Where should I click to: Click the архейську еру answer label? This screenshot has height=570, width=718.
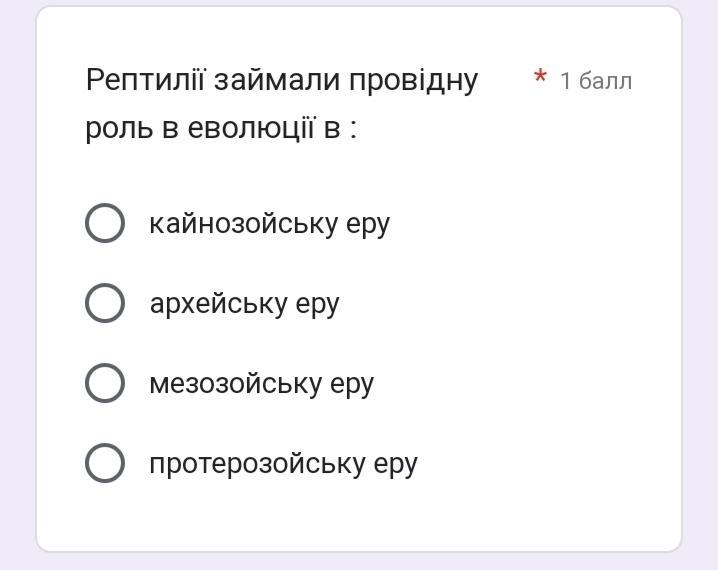245,304
